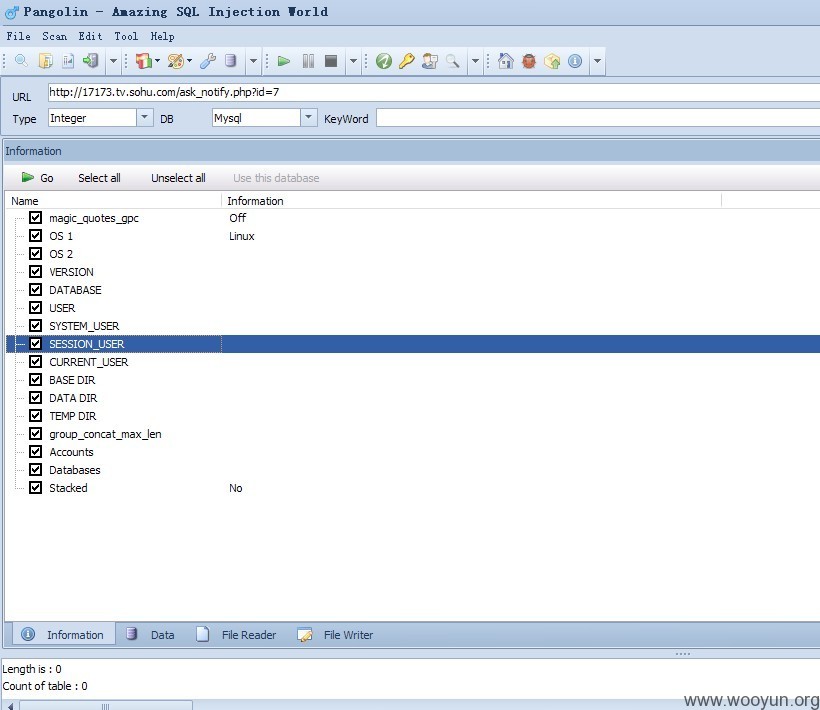The height and width of the screenshot is (710, 820).
Task: Start the scan with the green play icon
Action: pos(284,61)
